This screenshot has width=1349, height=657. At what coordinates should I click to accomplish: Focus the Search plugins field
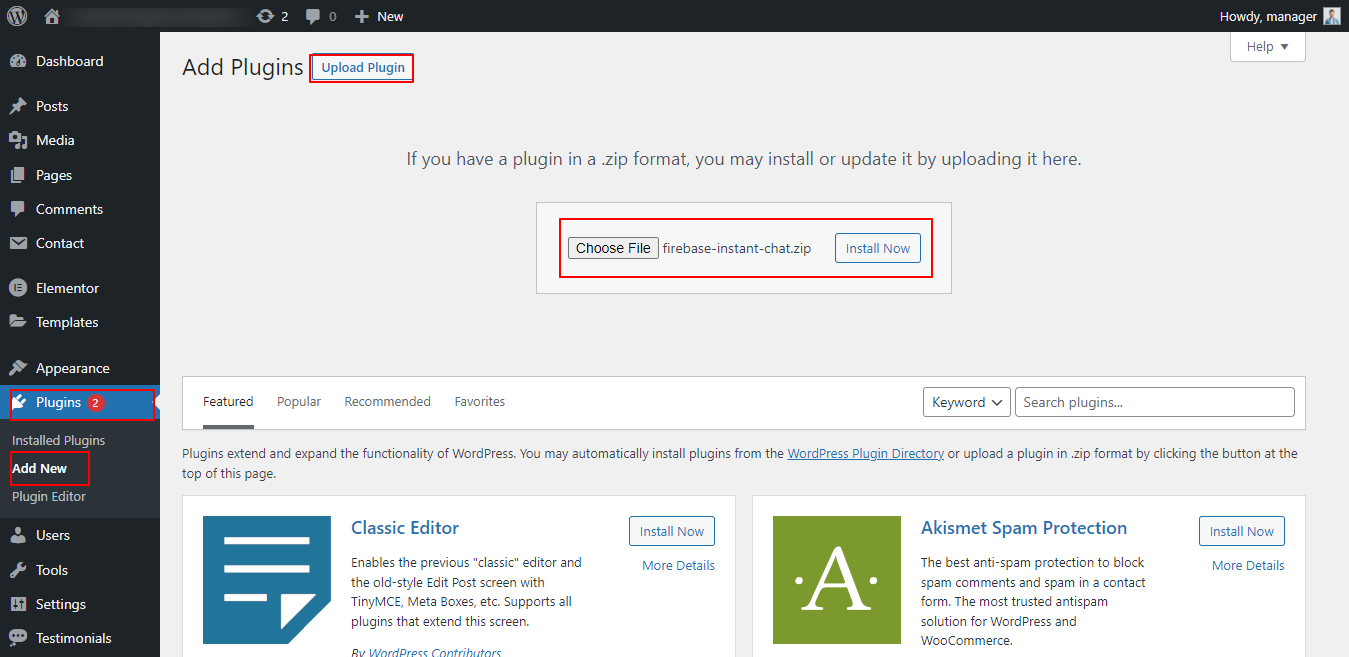1155,402
